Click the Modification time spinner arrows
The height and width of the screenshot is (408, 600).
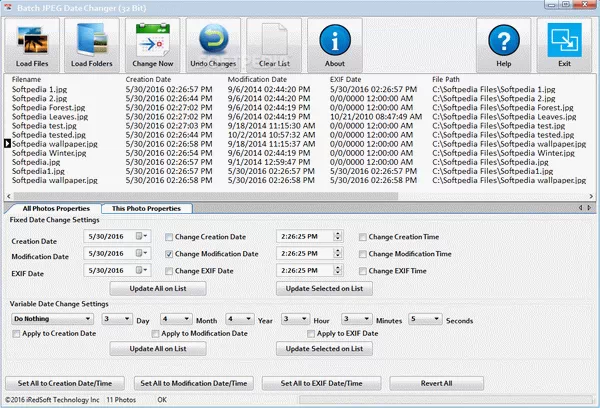[338, 253]
